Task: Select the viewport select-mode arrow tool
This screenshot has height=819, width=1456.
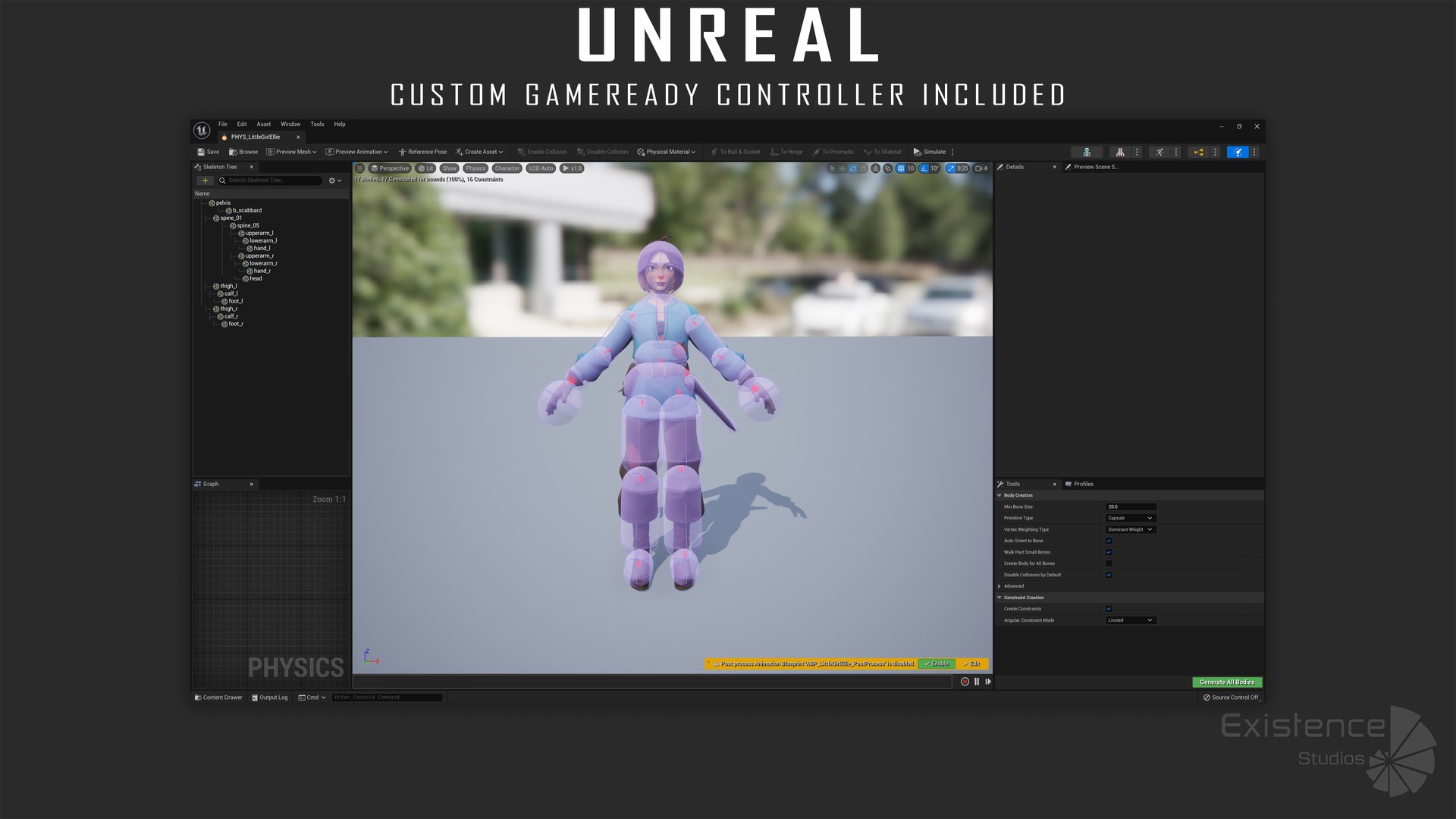Action: pyautogui.click(x=833, y=168)
